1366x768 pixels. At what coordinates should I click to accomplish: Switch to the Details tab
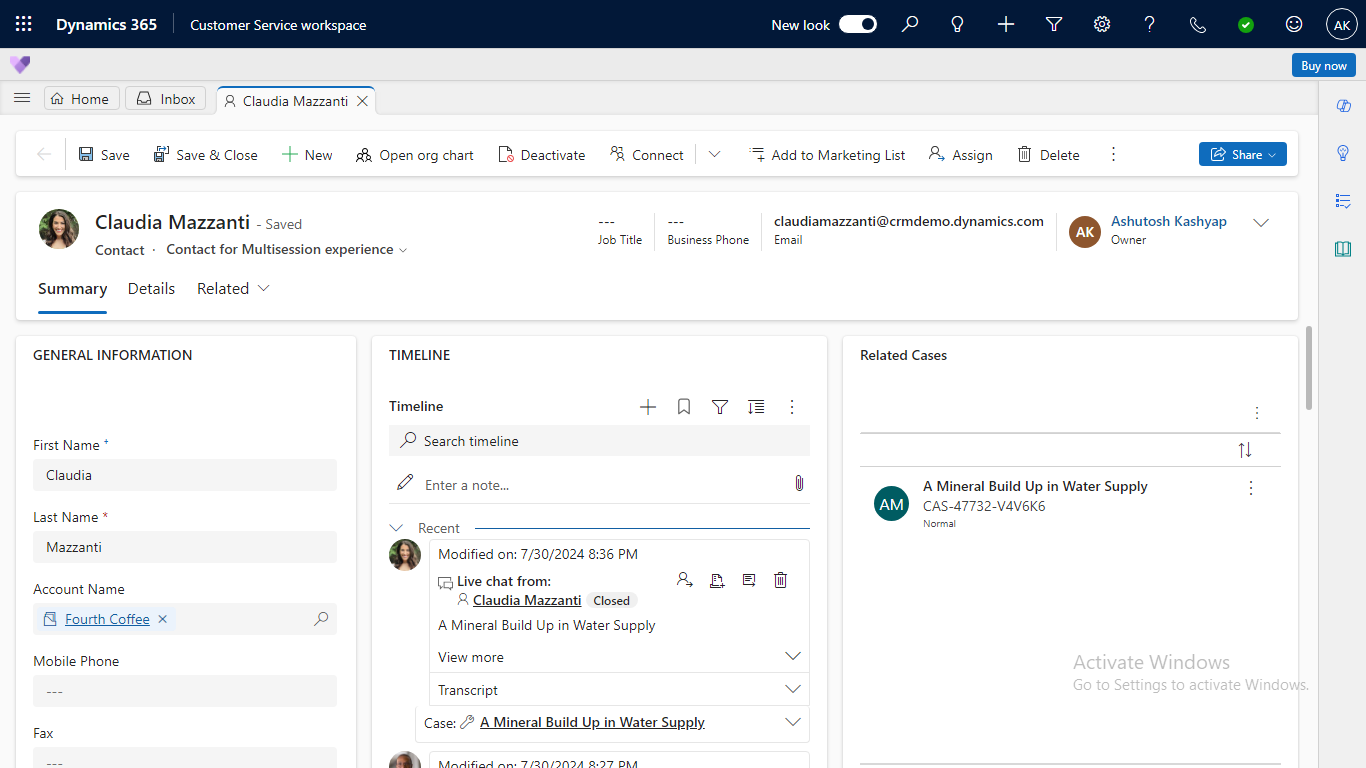151,288
